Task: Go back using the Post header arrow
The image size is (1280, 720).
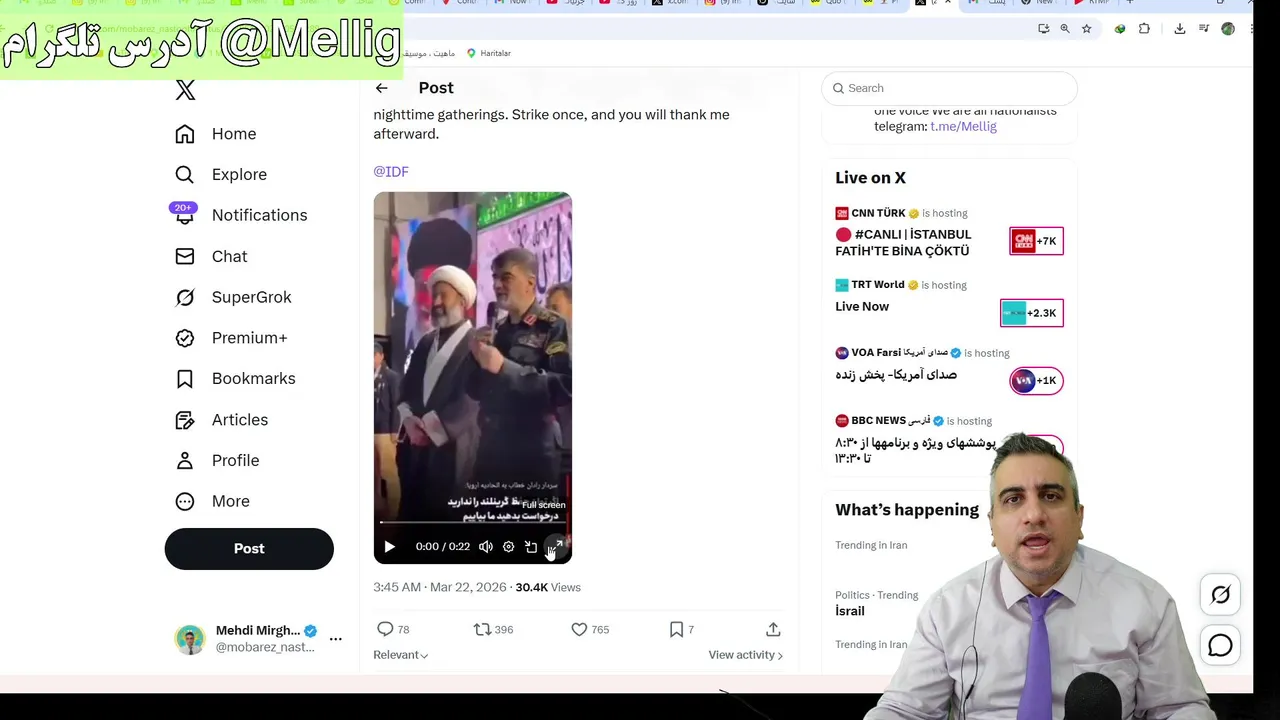Action: [x=381, y=88]
